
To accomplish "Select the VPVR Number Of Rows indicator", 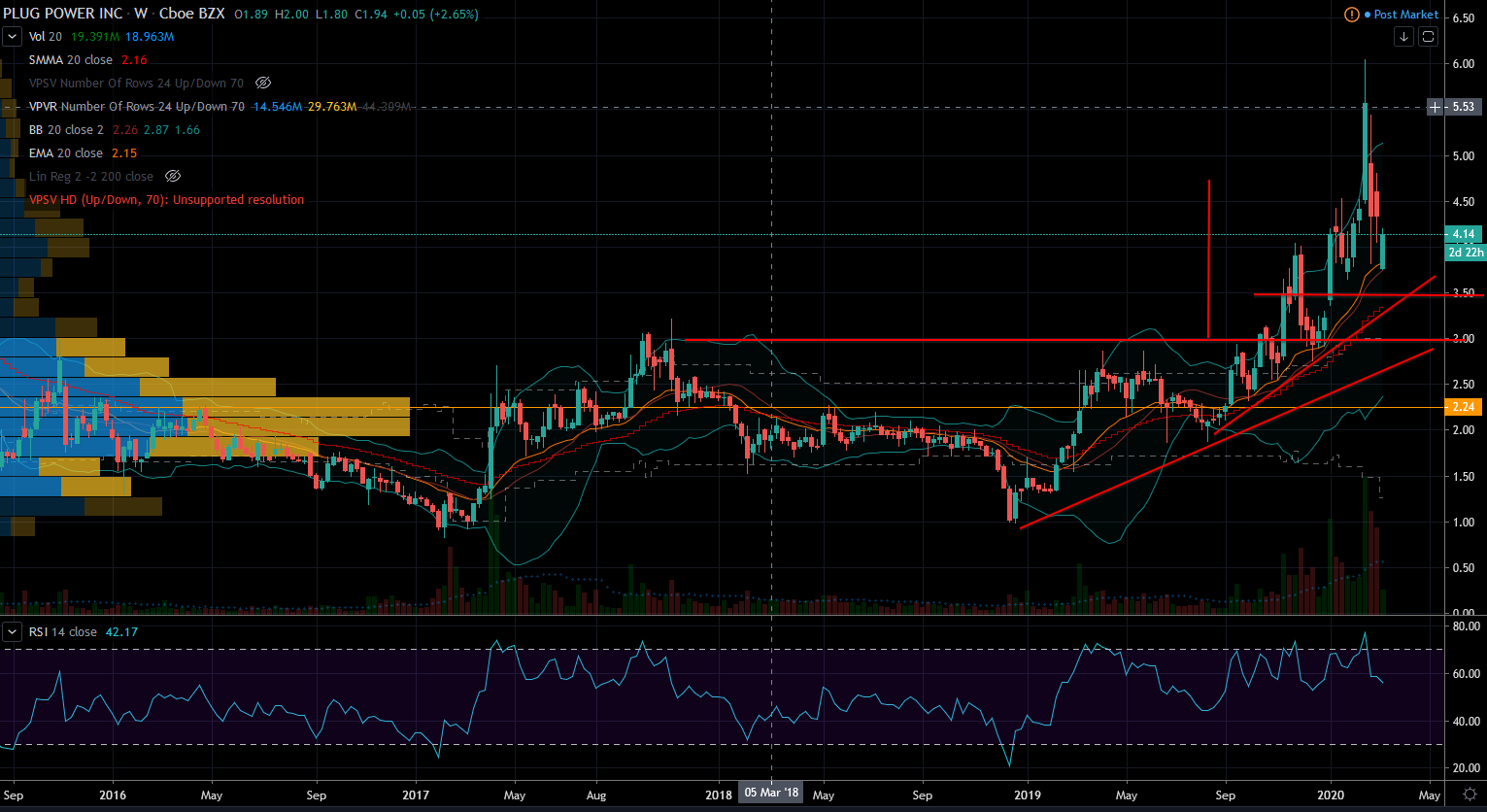I will click(x=136, y=107).
